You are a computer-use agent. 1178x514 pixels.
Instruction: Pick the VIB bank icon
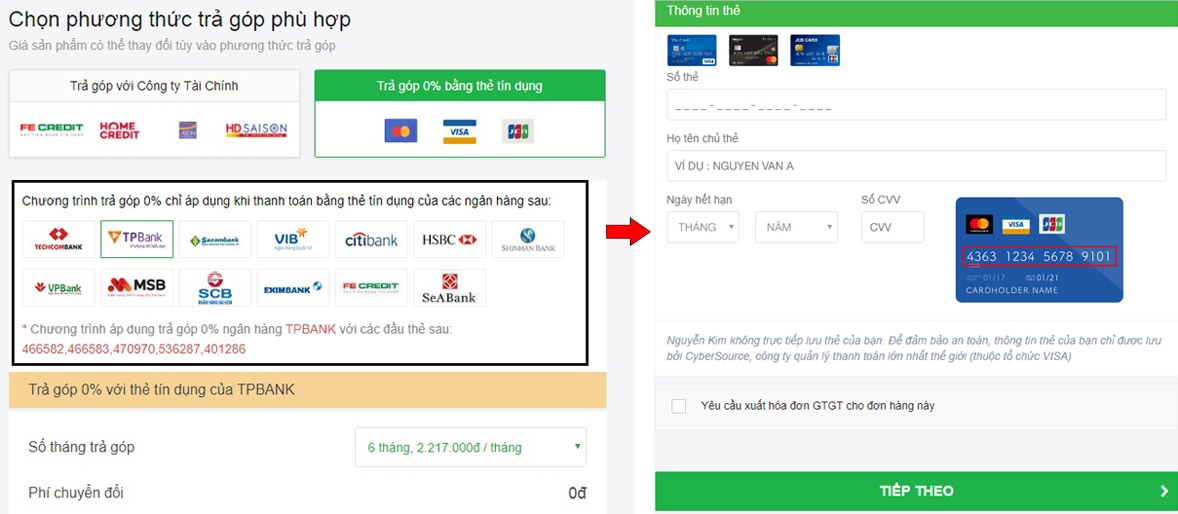[293, 239]
